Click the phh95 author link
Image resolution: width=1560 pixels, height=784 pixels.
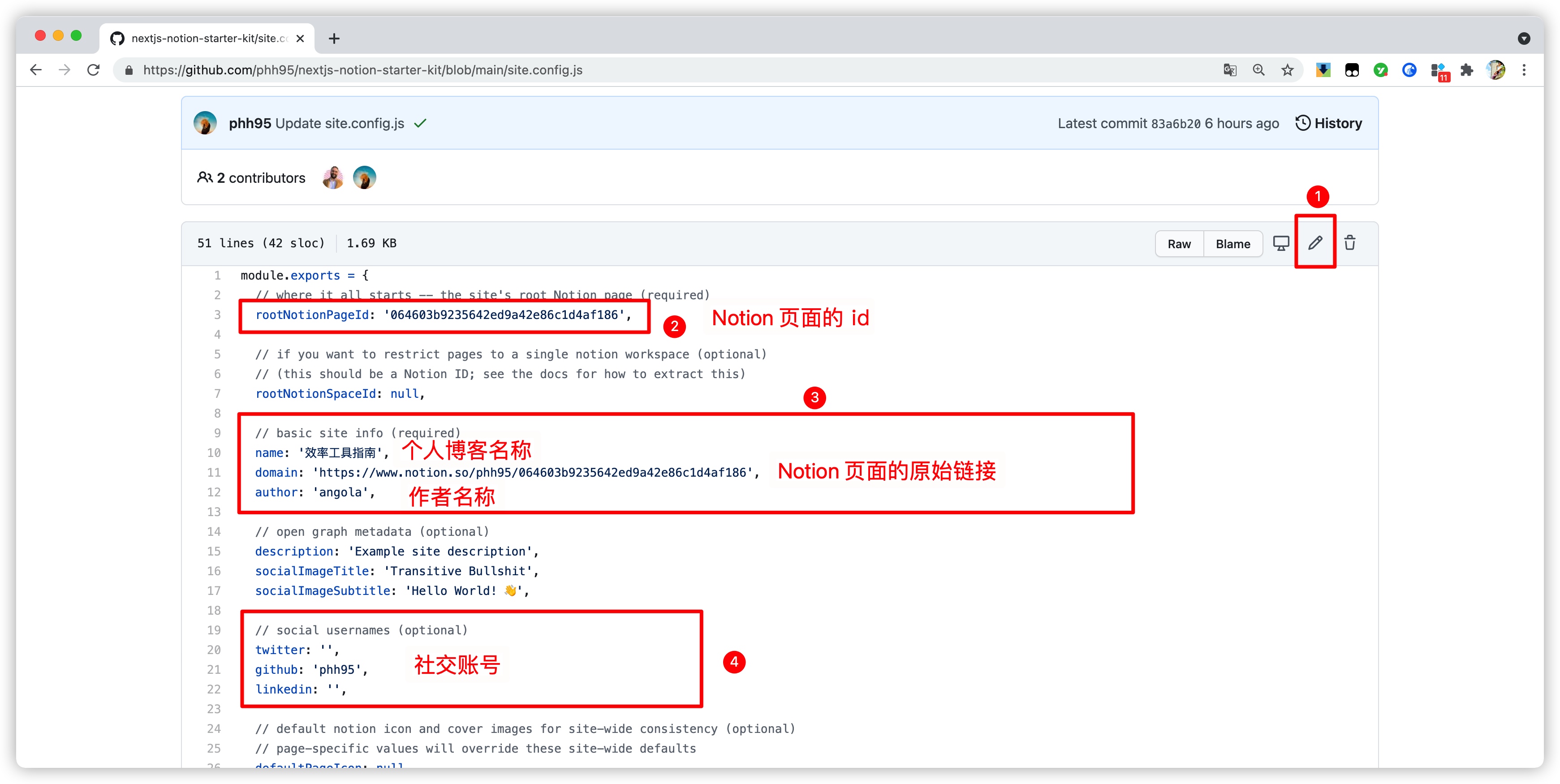click(250, 124)
